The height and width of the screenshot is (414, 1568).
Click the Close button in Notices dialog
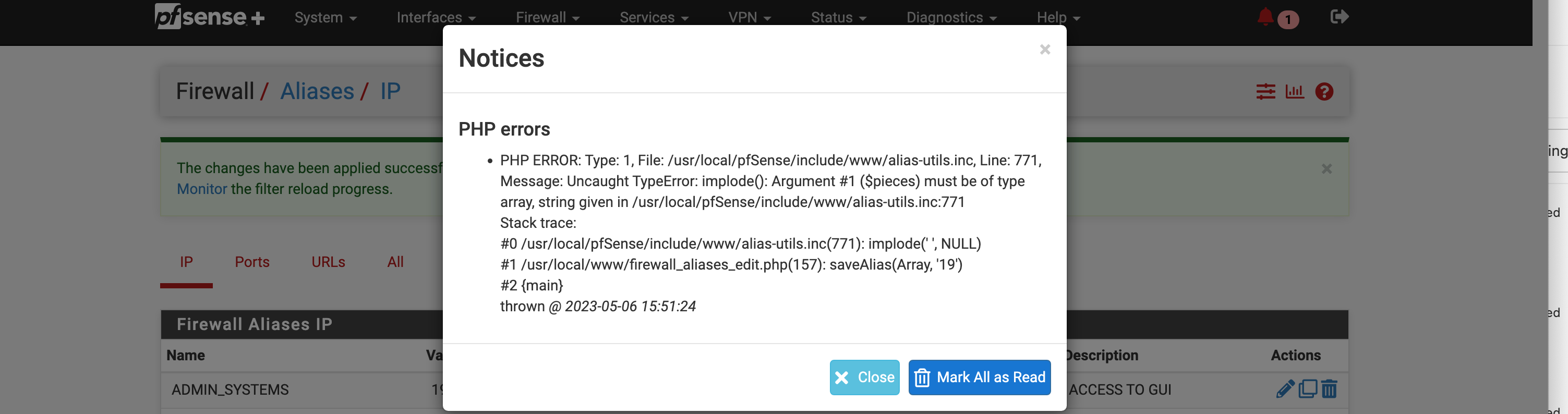point(864,378)
